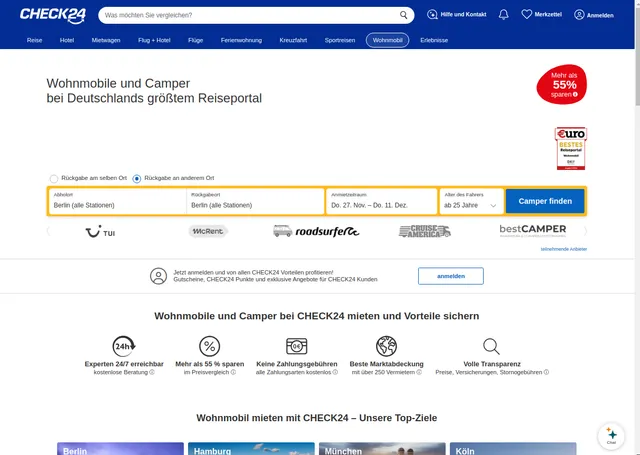The image size is (640, 455).
Task: Open the Berlin destination tile
Action: coord(120,448)
